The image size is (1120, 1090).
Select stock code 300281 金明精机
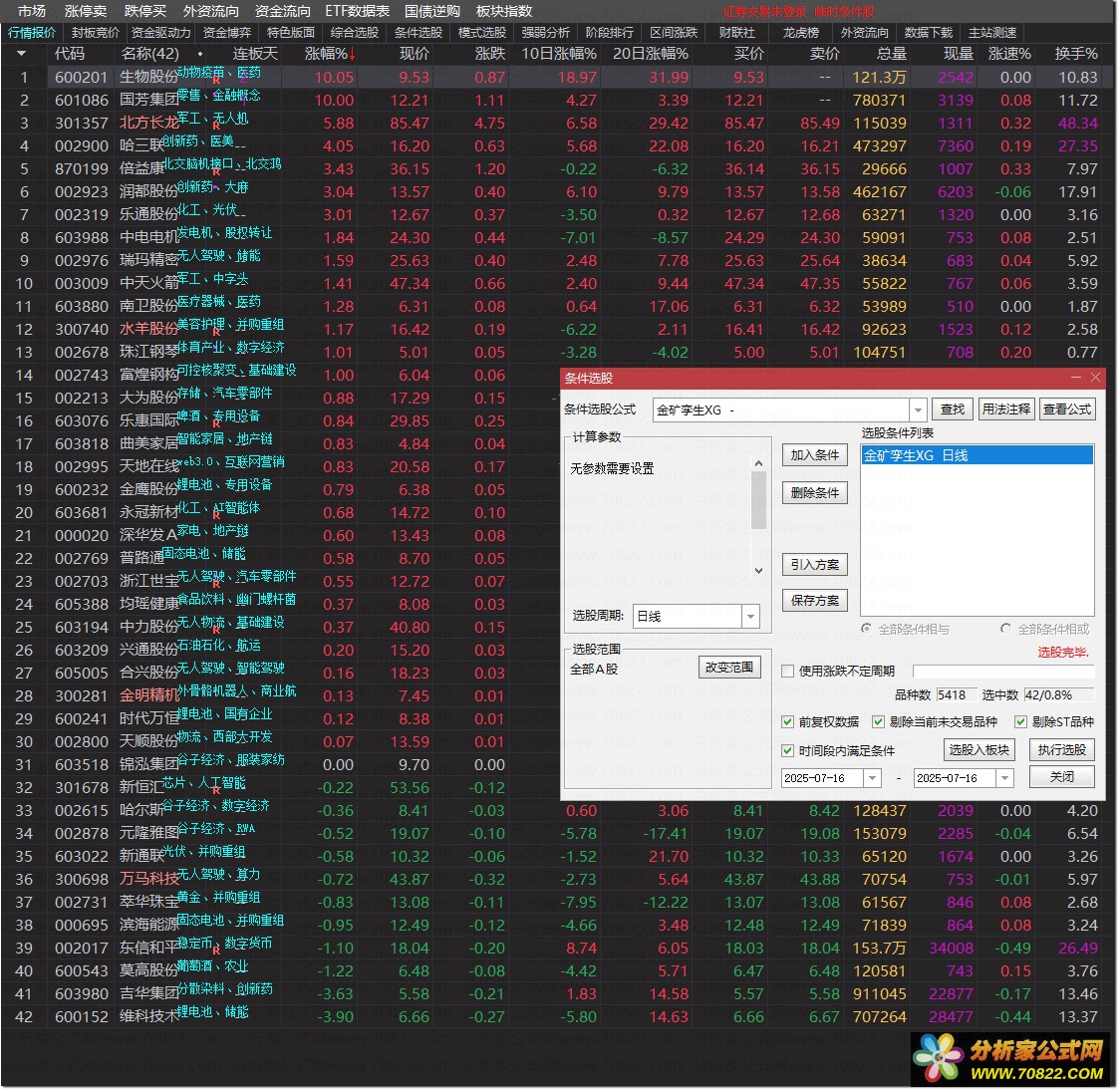tap(81, 695)
